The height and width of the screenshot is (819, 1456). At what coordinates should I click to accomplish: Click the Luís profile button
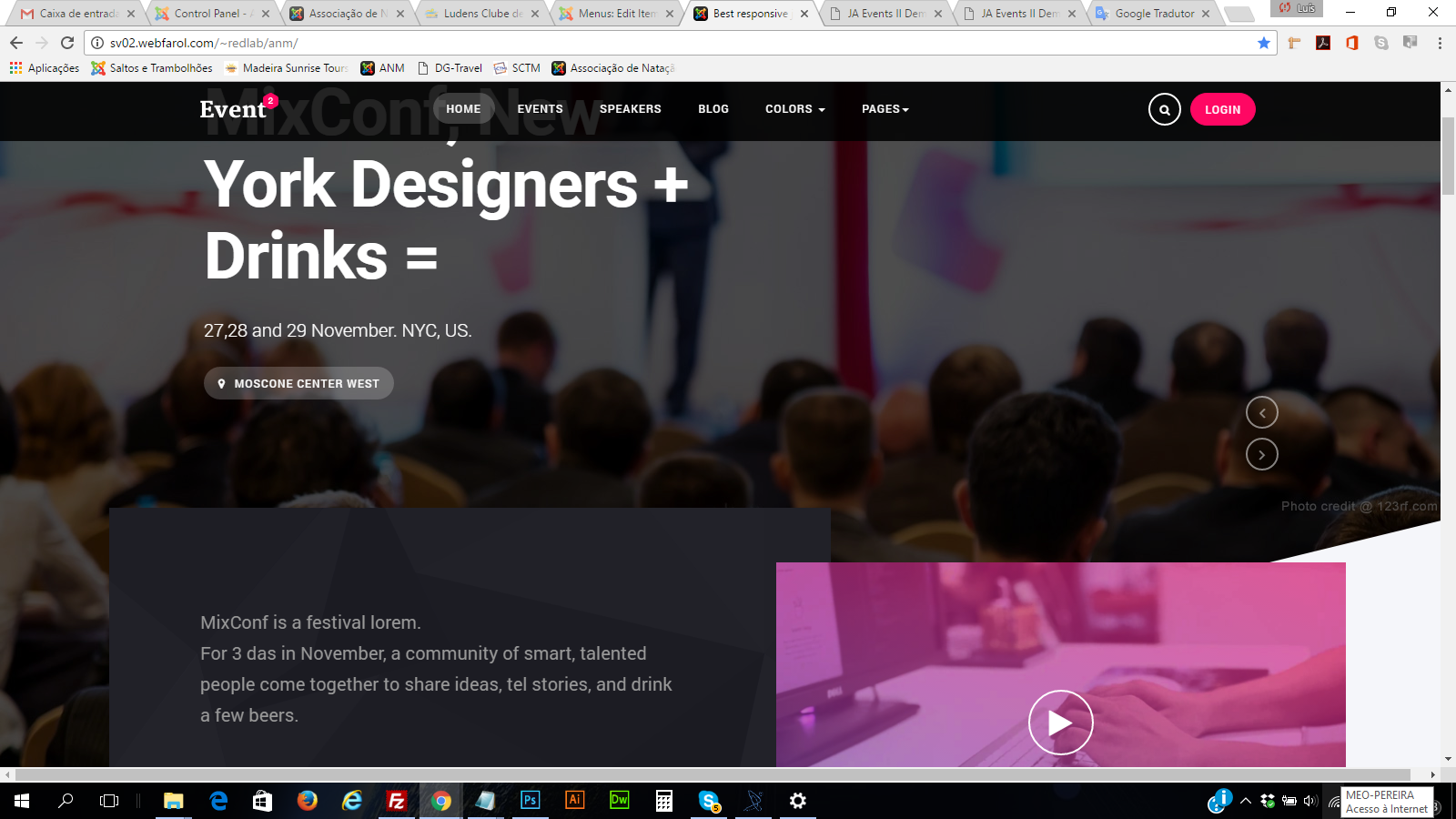coord(1297,8)
